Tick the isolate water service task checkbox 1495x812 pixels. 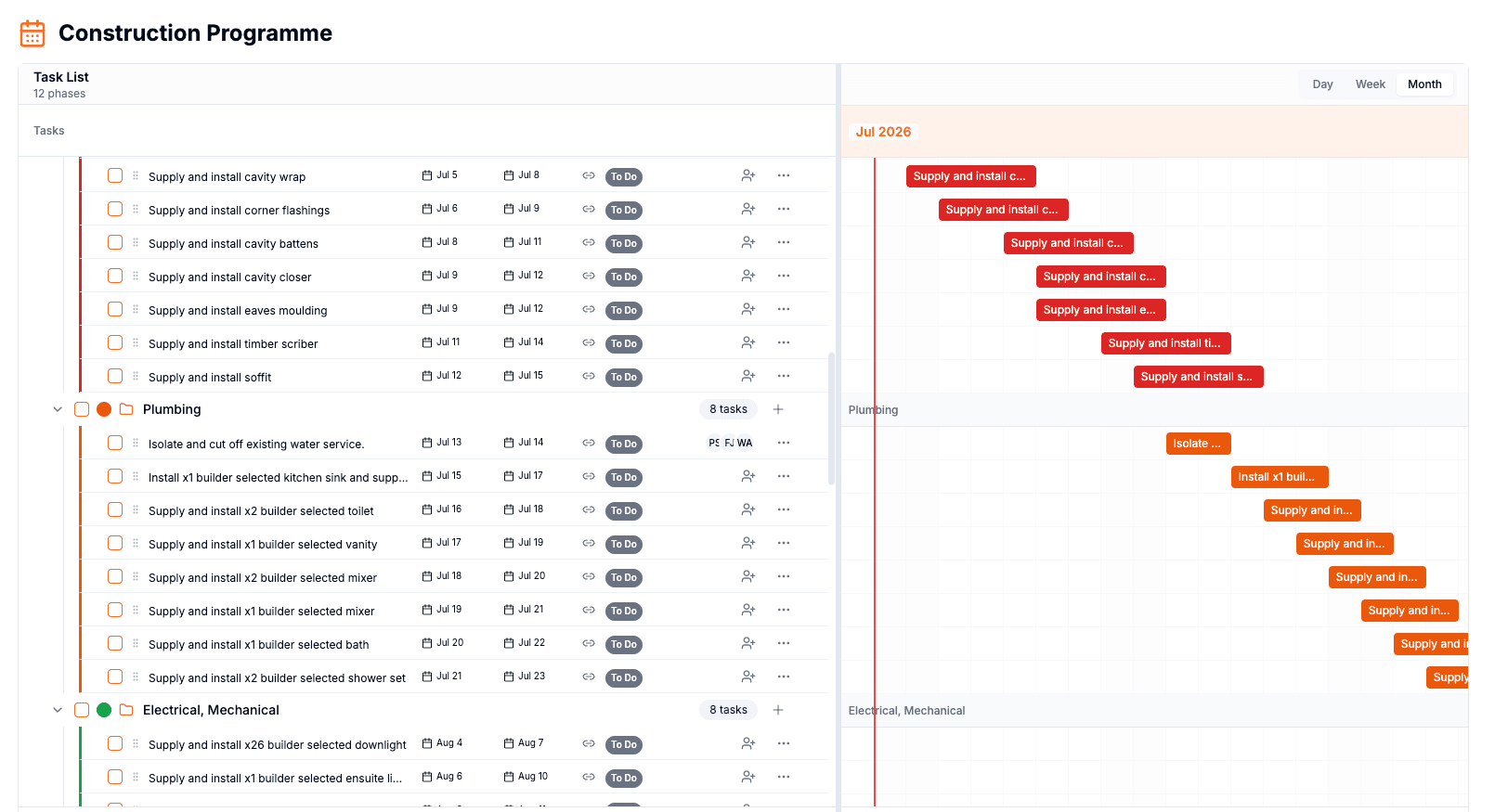click(x=115, y=443)
